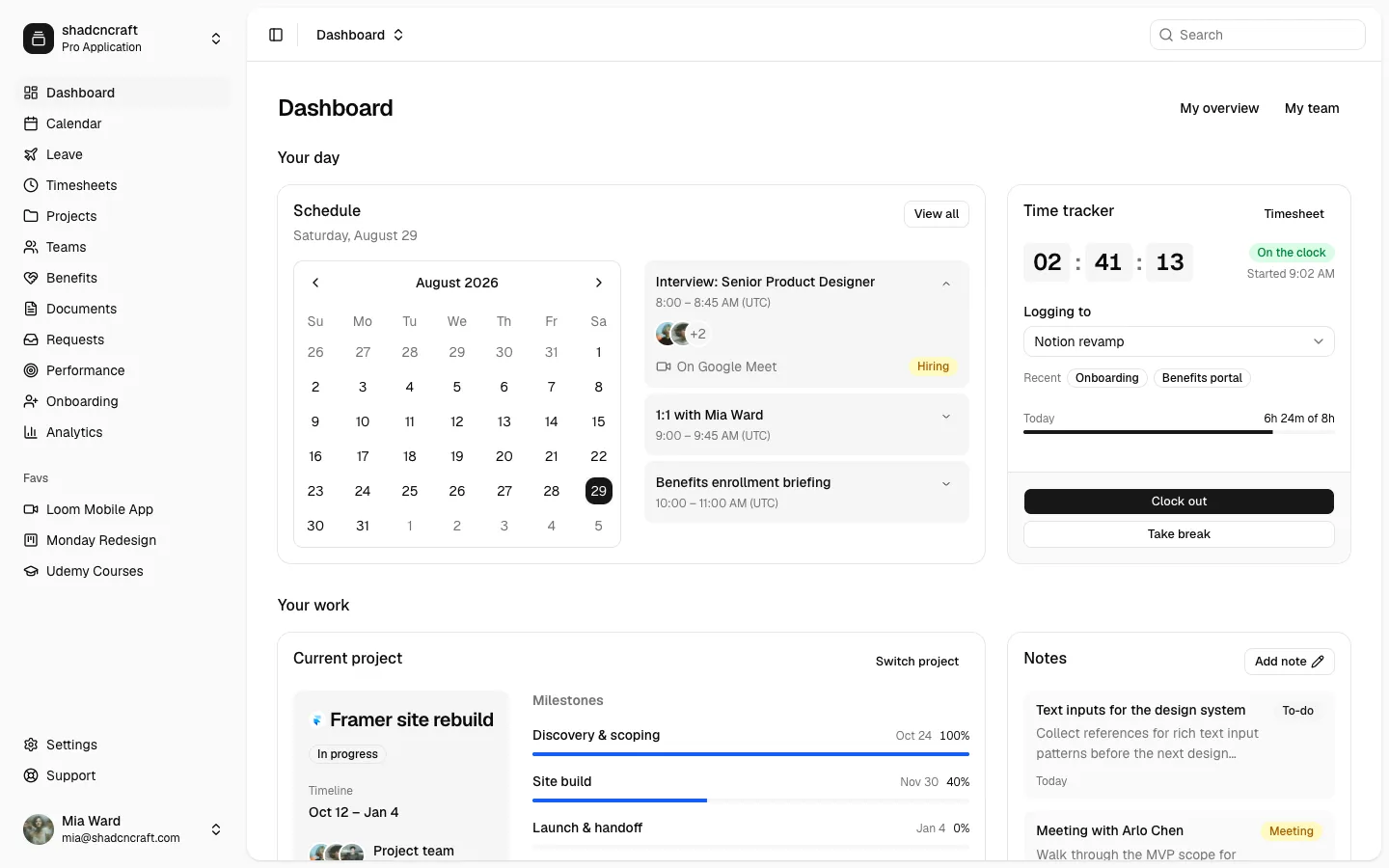Viewport: 1389px width, 868px height.
Task: Toggle the sidebar panel icon
Action: click(x=276, y=35)
